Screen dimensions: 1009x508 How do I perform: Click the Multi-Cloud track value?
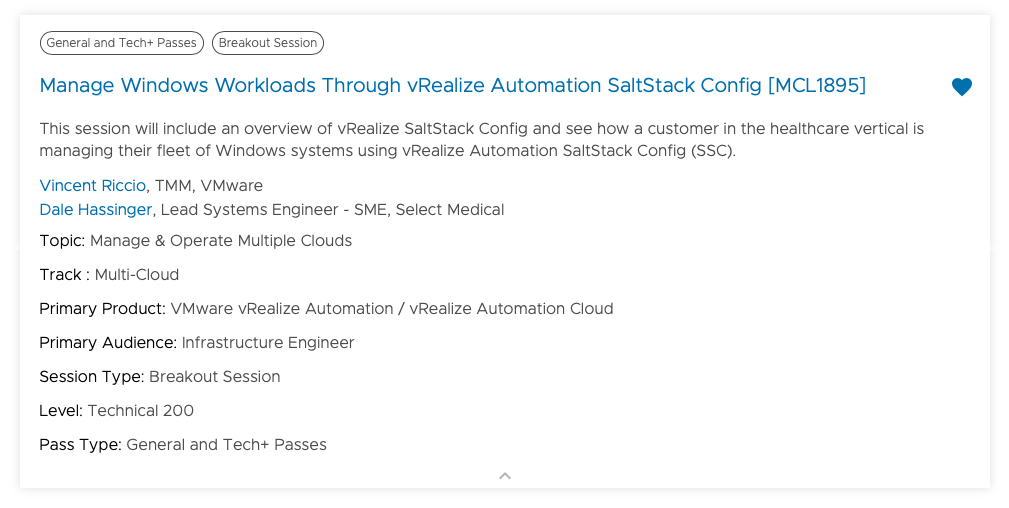(x=137, y=275)
